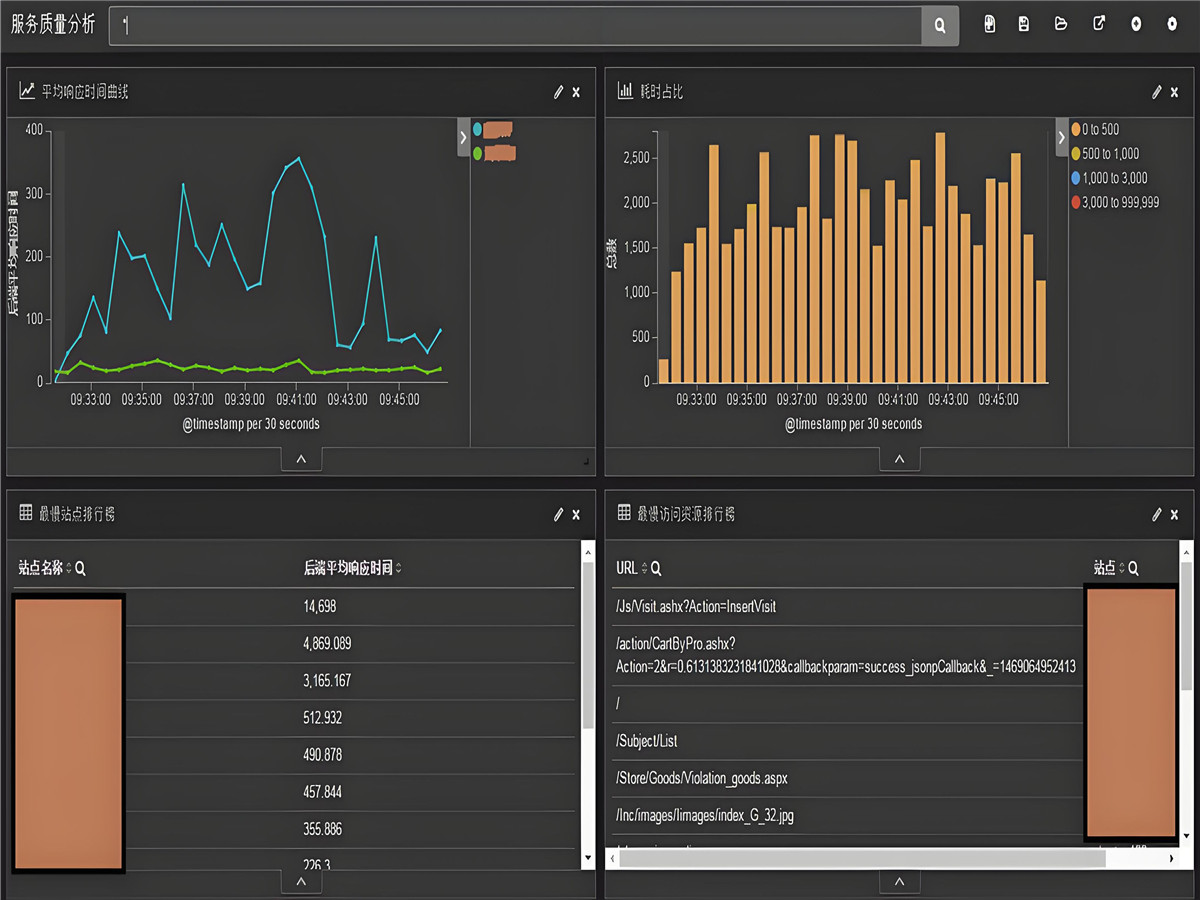Image resolution: width=1200 pixels, height=900 pixels.
Task: Click table icon beside 最慢站点排行榜 title
Action: pyautogui.click(x=26, y=513)
